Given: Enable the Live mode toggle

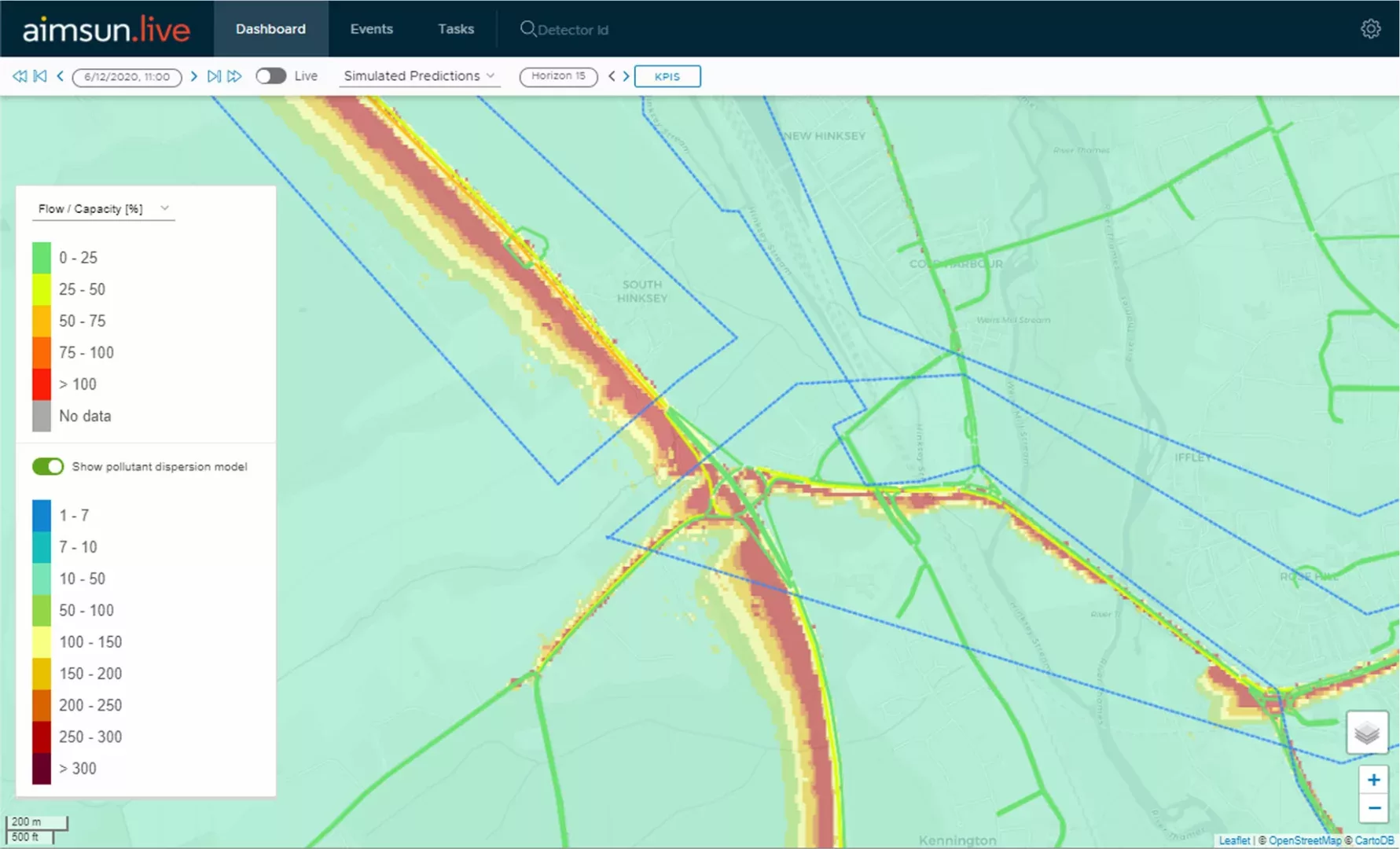Looking at the screenshot, I should [271, 76].
